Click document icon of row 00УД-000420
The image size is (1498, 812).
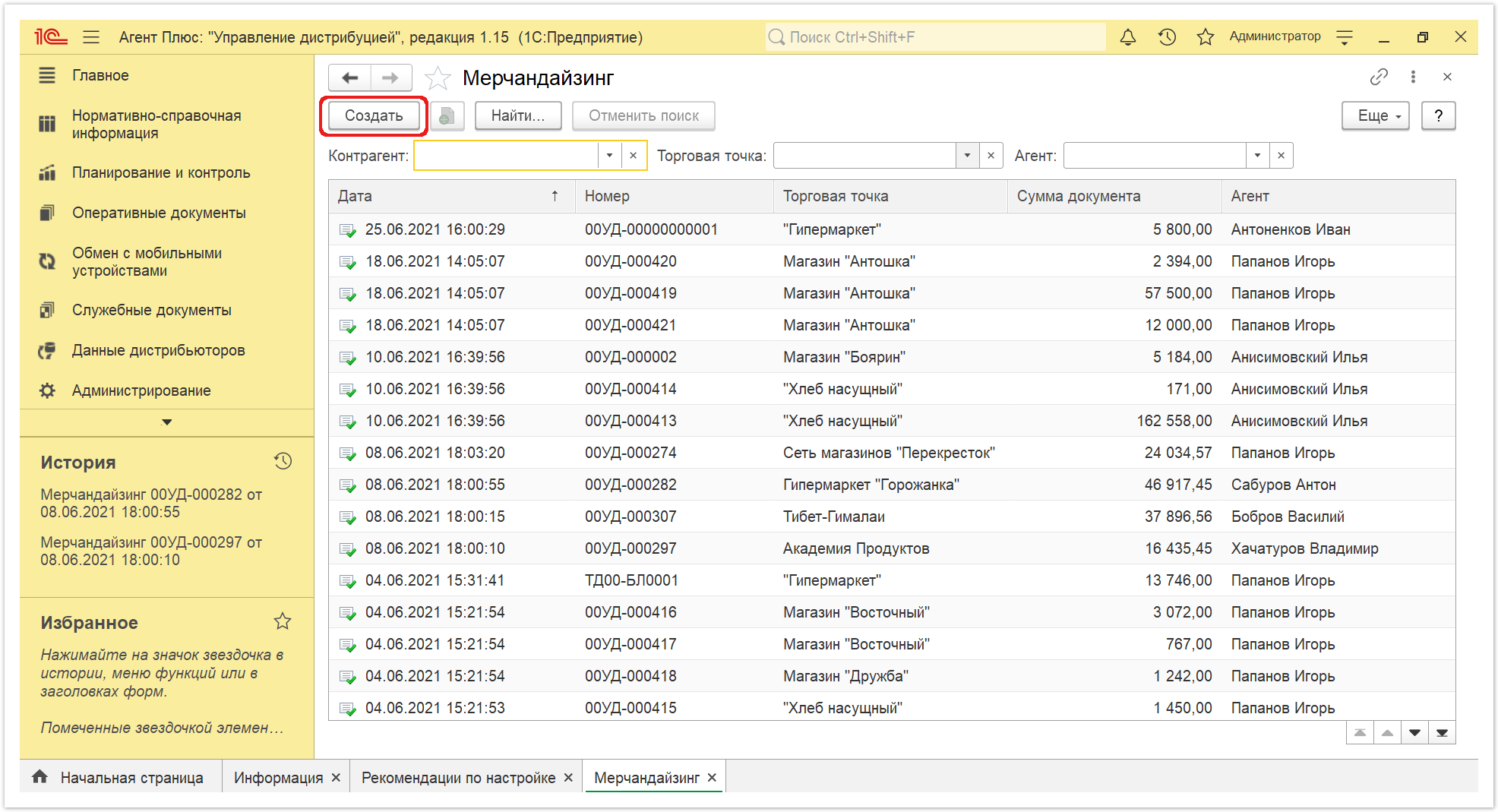347,262
